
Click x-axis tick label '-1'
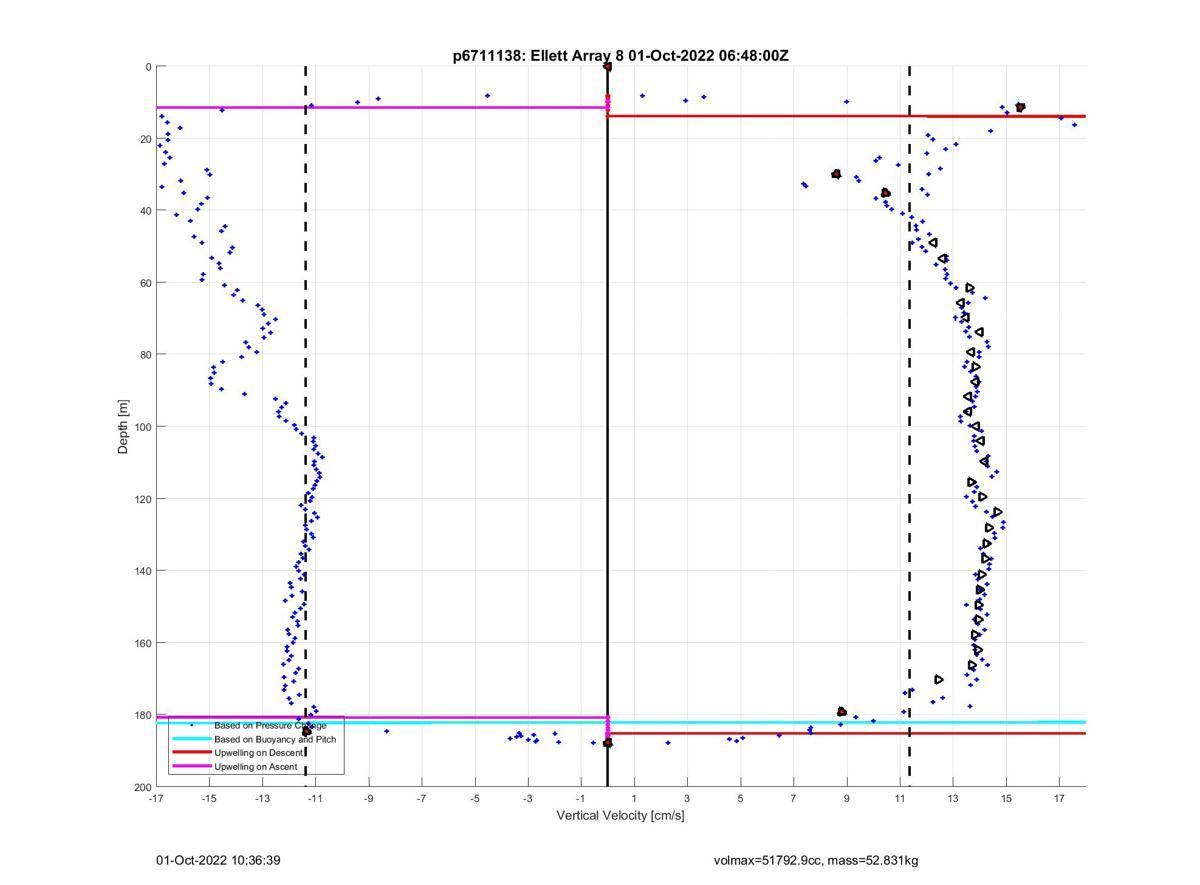pos(581,798)
